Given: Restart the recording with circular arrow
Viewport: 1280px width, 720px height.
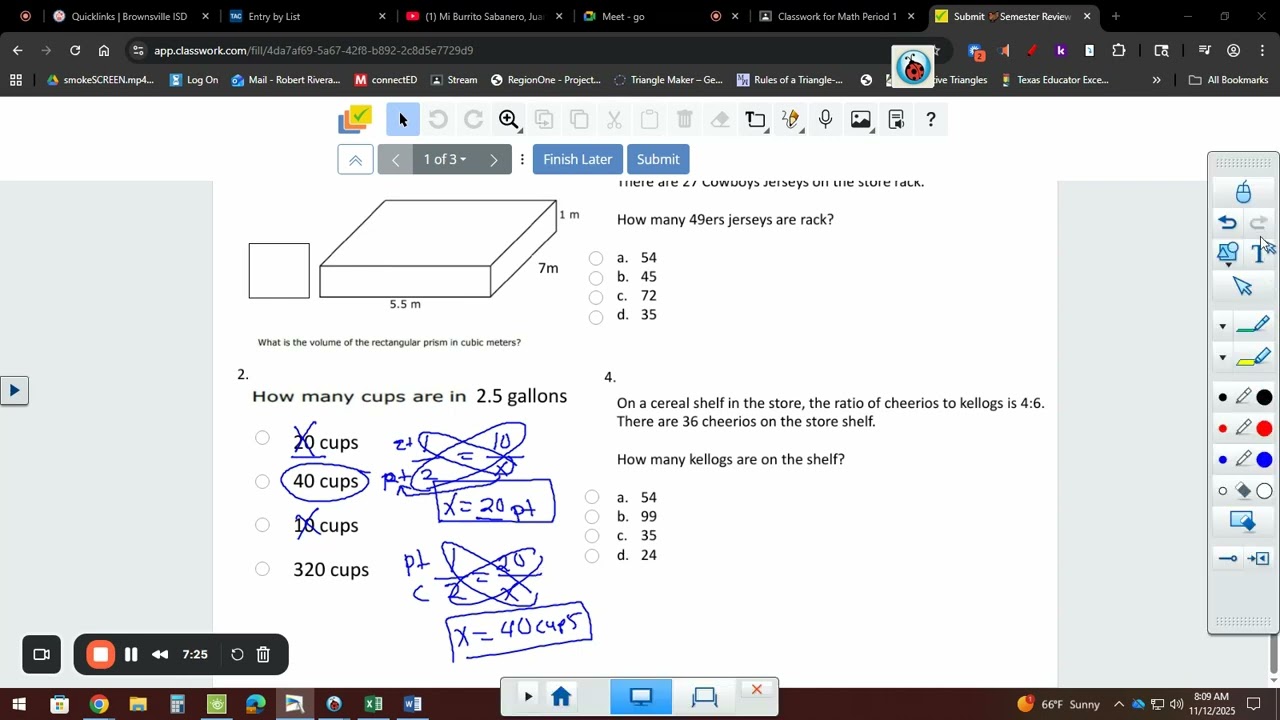Looking at the screenshot, I should click(237, 655).
